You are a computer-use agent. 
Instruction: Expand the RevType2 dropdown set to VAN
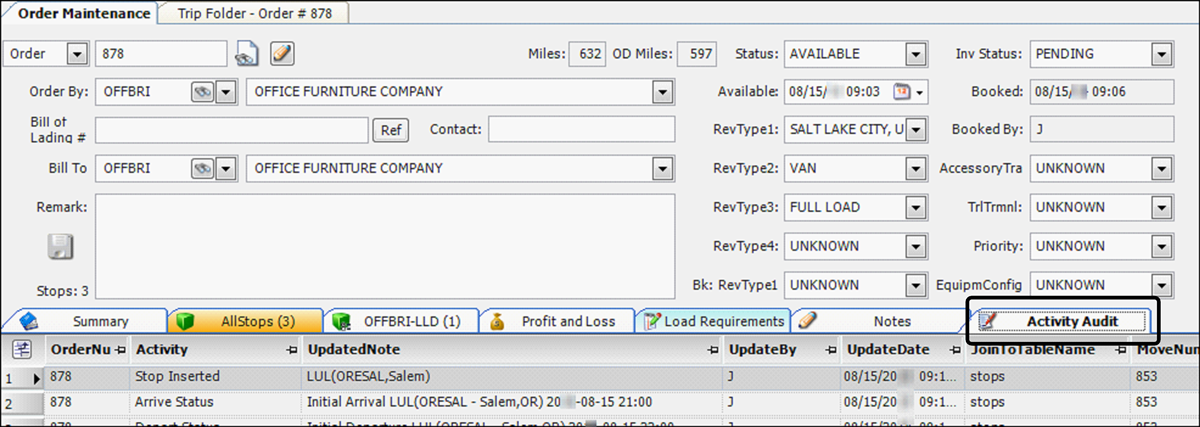(915, 169)
